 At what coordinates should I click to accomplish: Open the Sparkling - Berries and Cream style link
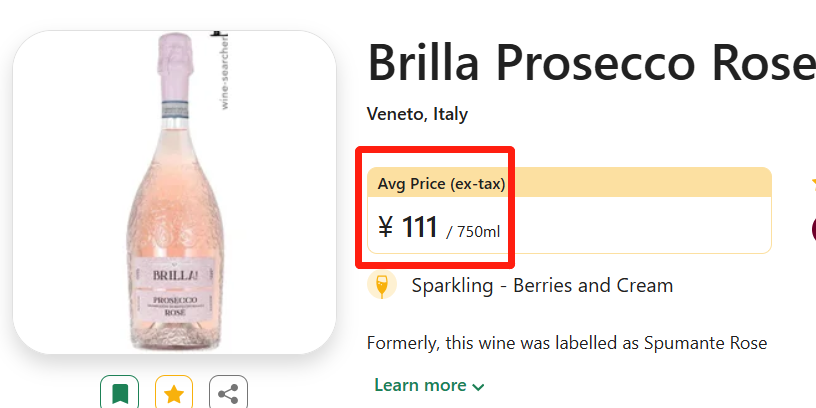542,286
